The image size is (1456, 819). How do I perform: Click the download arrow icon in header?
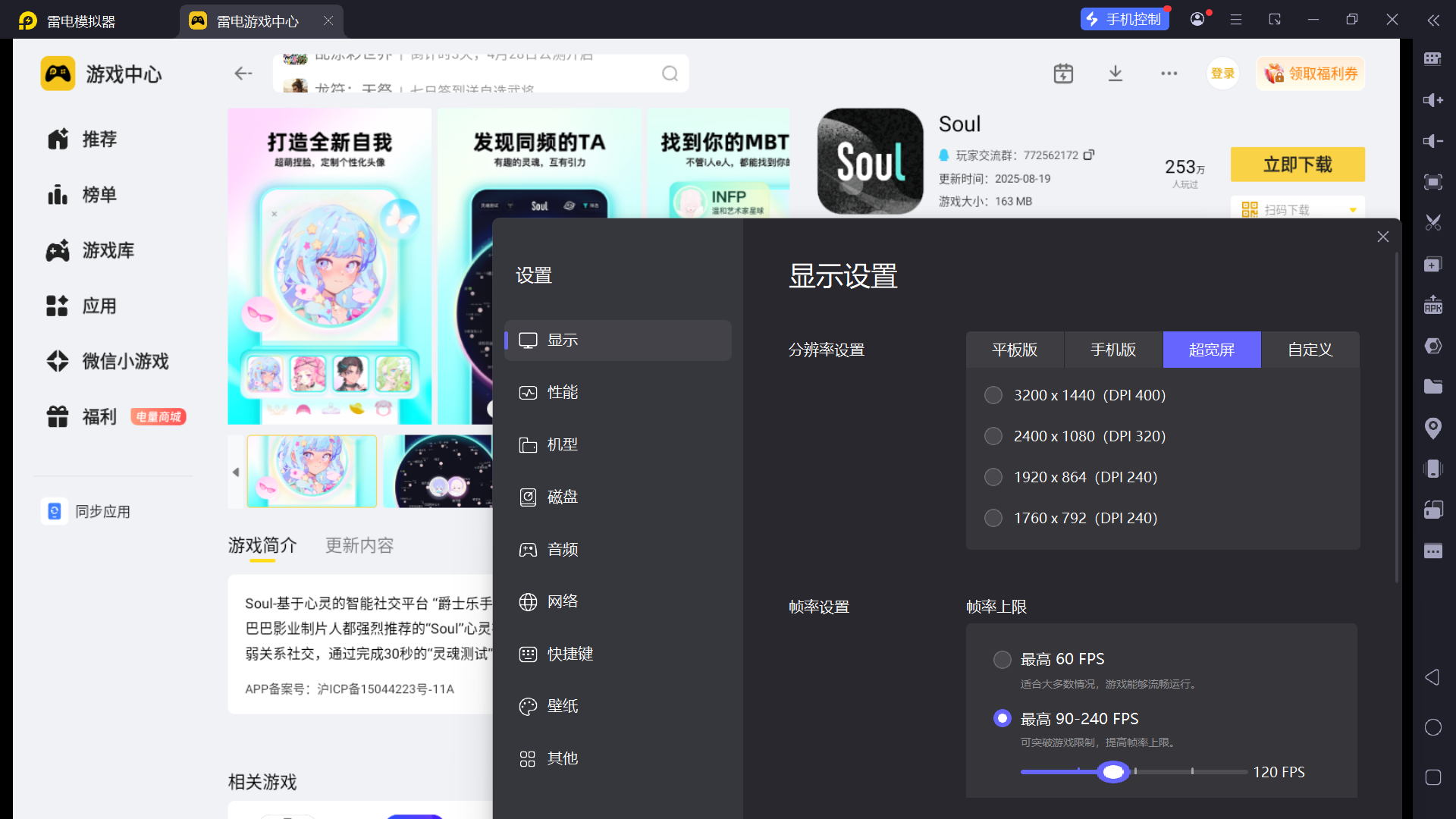(1115, 74)
